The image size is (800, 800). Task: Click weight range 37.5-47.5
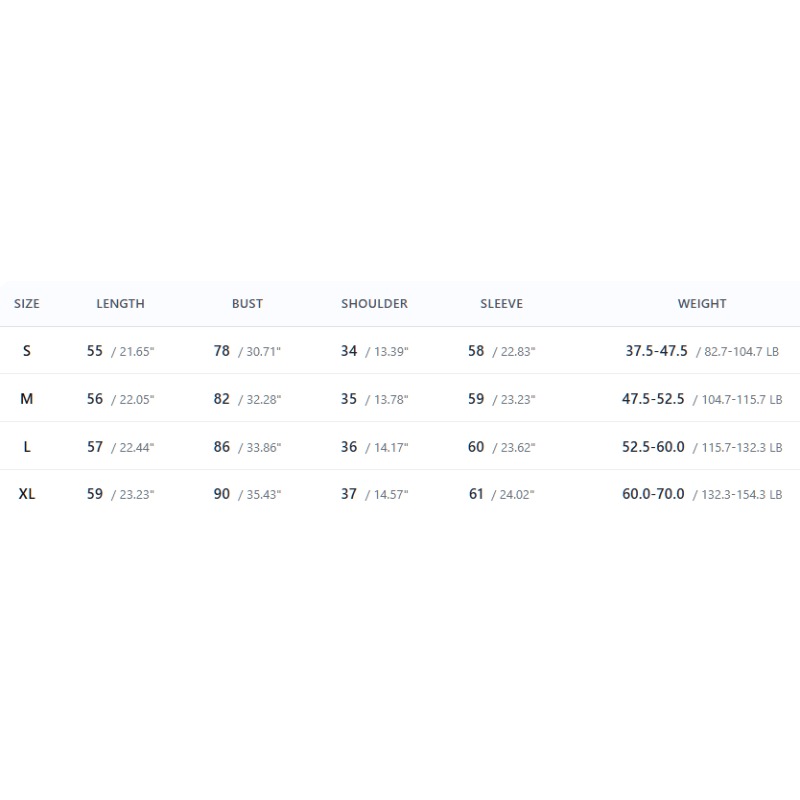[656, 351]
